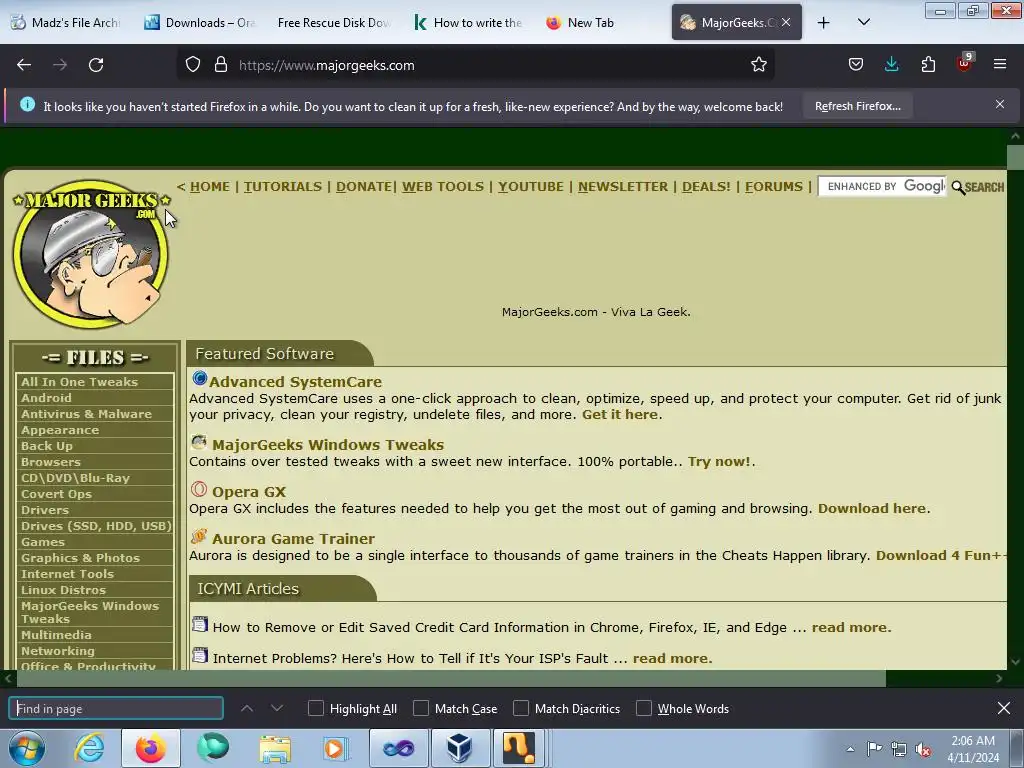Follow the Try now! link

(x=719, y=462)
